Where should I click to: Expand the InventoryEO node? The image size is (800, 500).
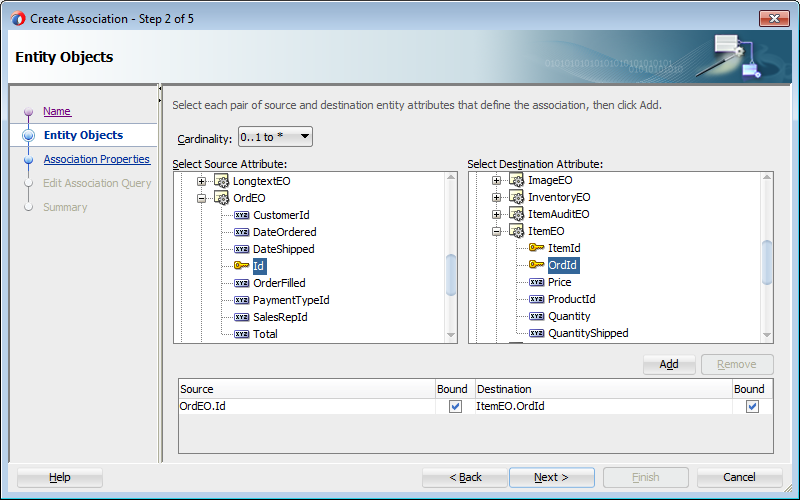pyautogui.click(x=496, y=197)
